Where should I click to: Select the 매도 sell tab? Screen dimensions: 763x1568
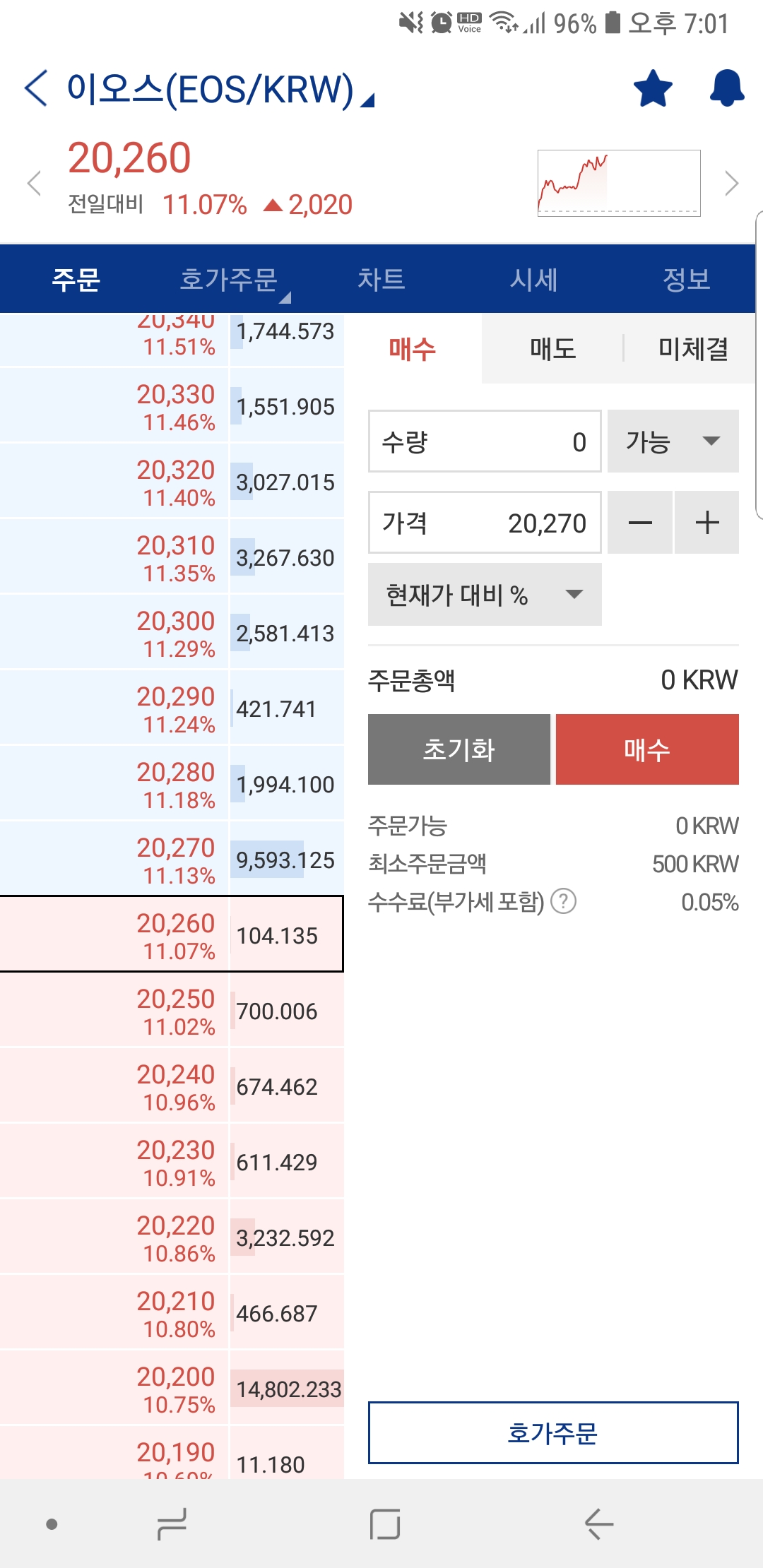pyautogui.click(x=552, y=349)
